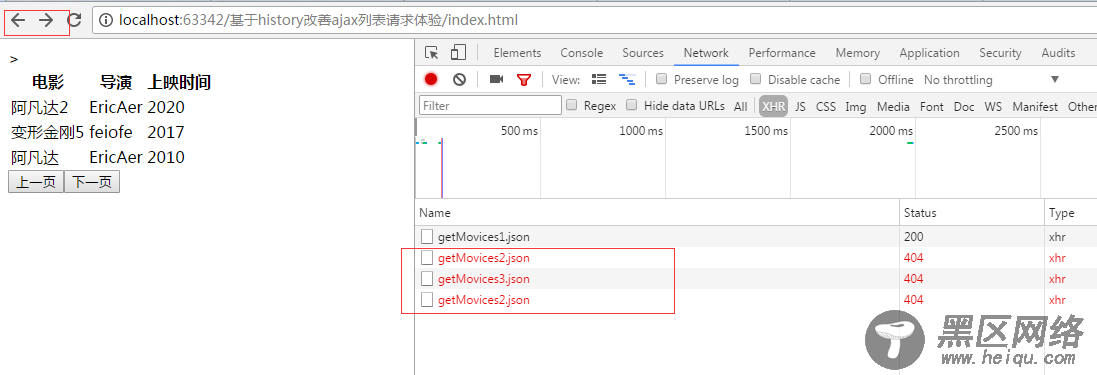
Task: Open the Performance tab
Action: point(782,53)
